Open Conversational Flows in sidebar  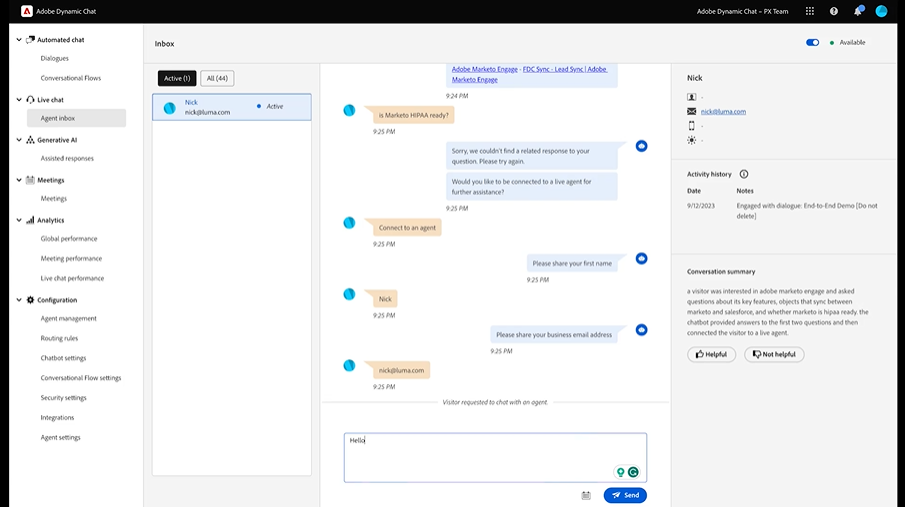(70, 78)
